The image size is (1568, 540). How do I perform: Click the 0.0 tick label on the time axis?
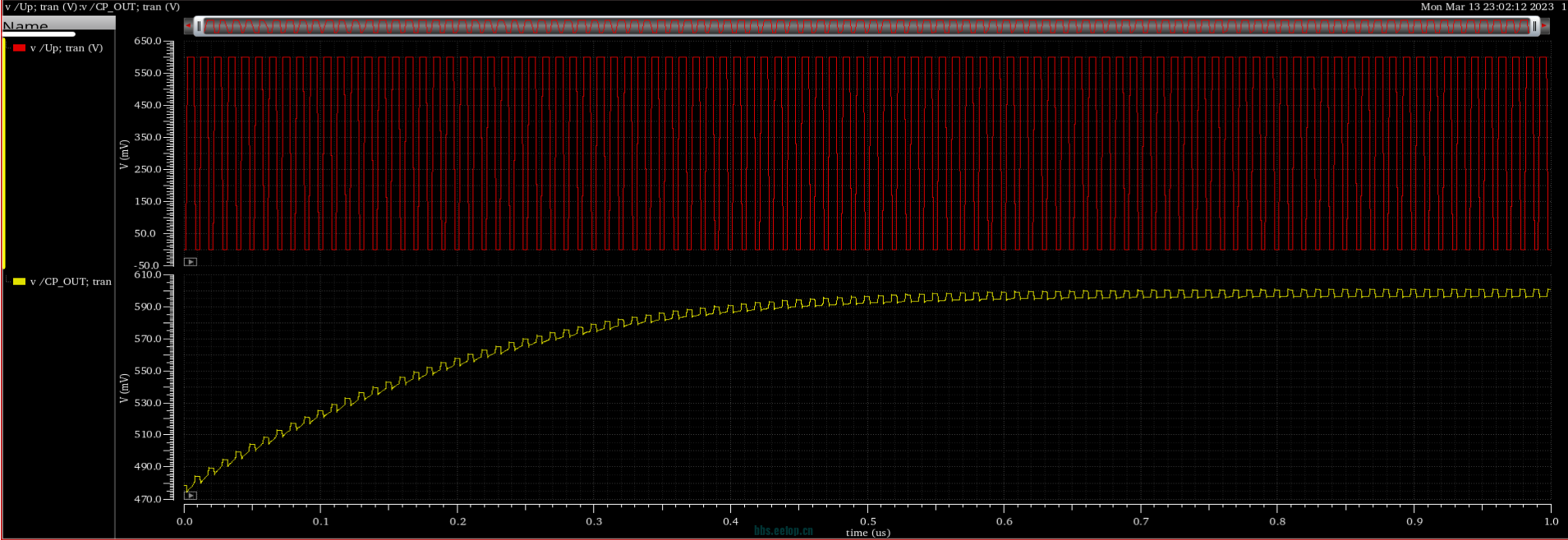pyautogui.click(x=185, y=521)
